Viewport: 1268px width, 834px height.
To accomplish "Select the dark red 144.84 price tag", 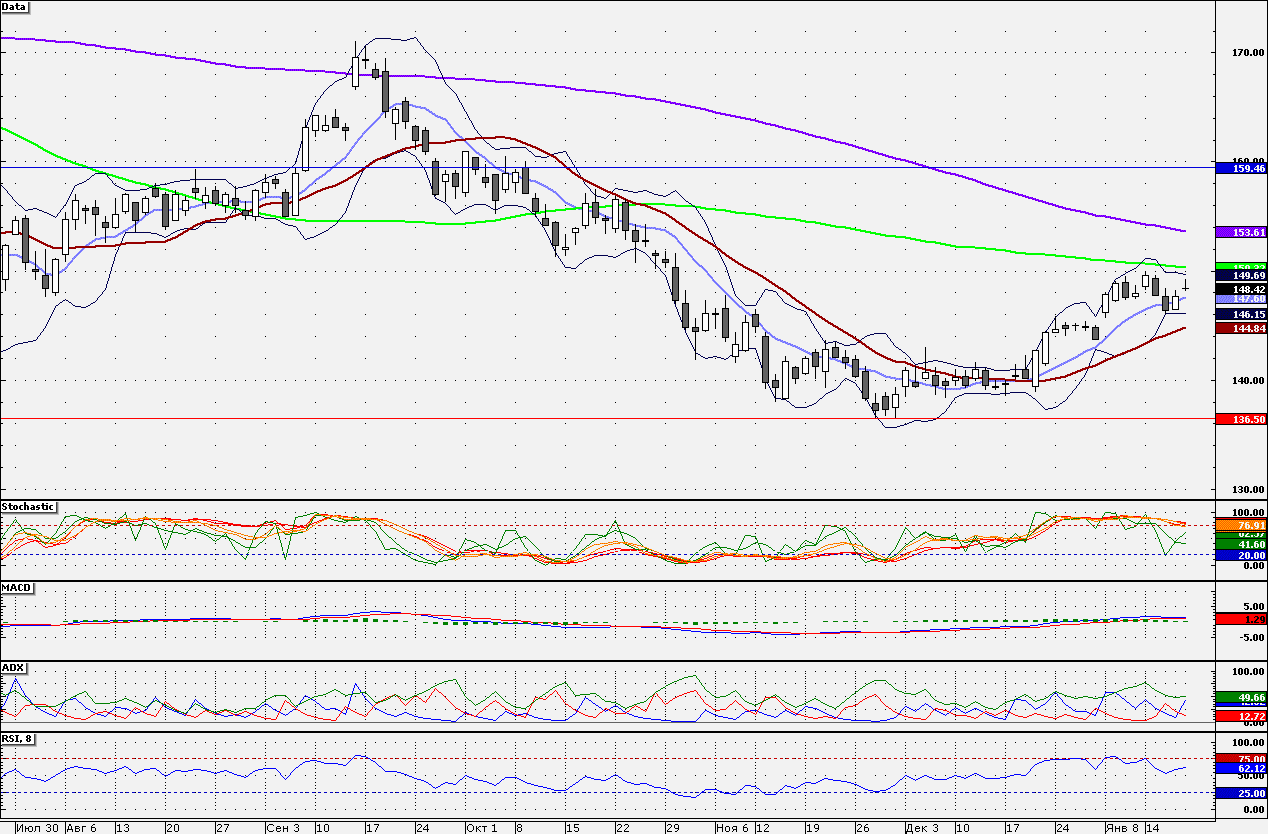I will pyautogui.click(x=1240, y=328).
